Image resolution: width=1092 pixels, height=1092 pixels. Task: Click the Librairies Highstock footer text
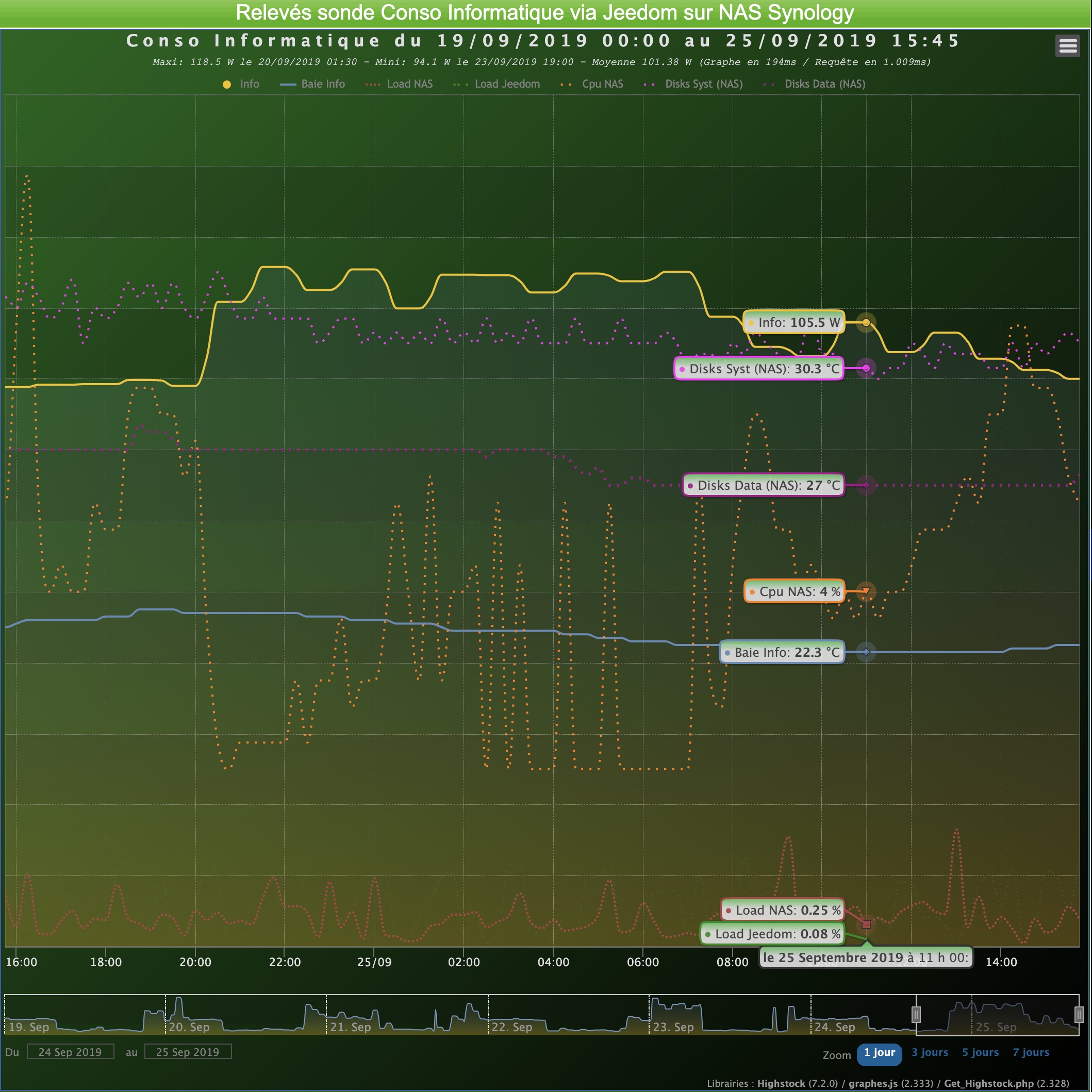click(888, 1084)
